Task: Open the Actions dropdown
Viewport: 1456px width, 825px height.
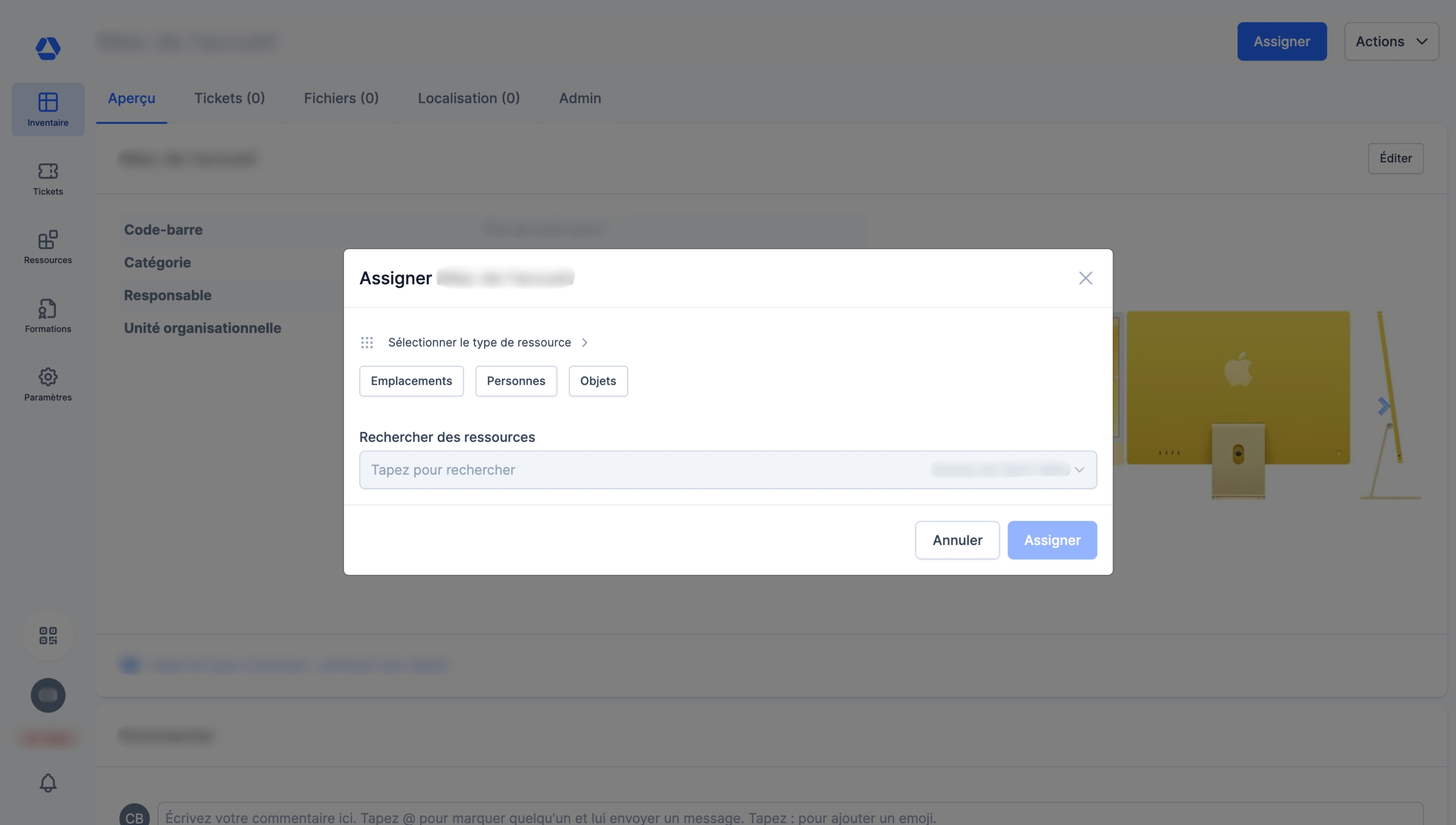Action: pyautogui.click(x=1391, y=41)
